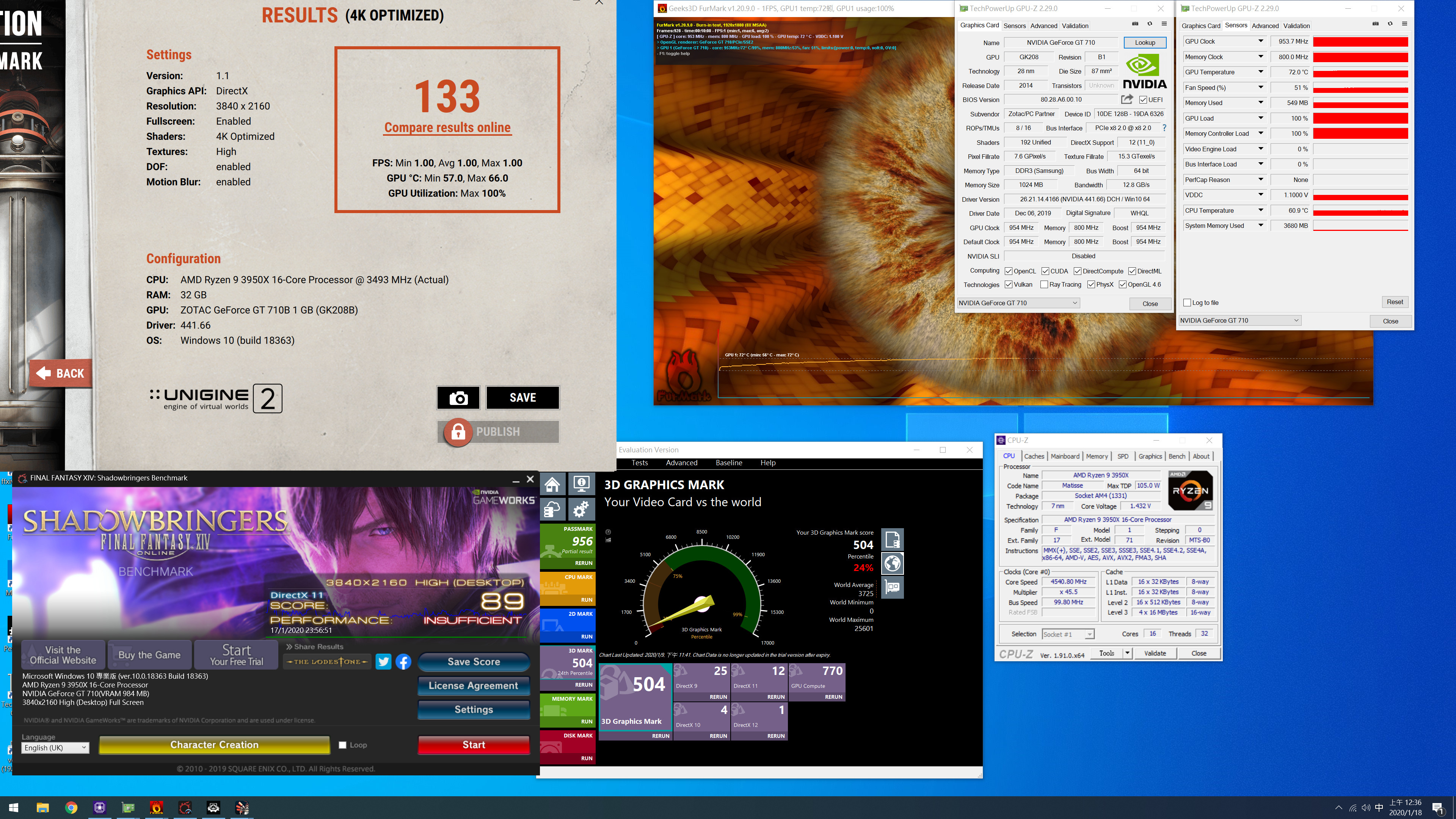
Task: Switch to Advanced tab in GPU-Z Graphics Card window
Action: point(1043,26)
